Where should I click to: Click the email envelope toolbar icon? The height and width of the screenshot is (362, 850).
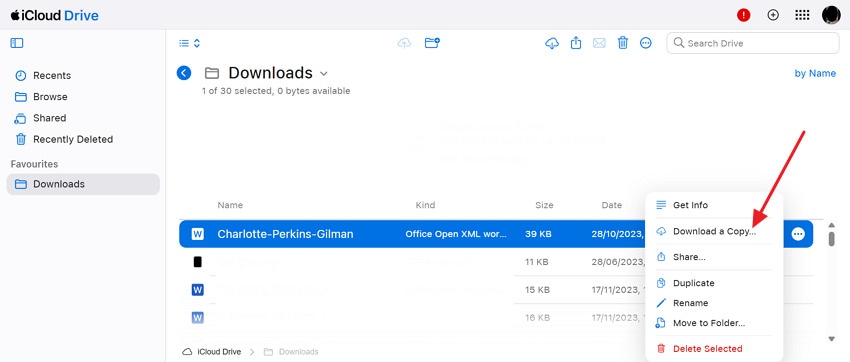(598, 43)
